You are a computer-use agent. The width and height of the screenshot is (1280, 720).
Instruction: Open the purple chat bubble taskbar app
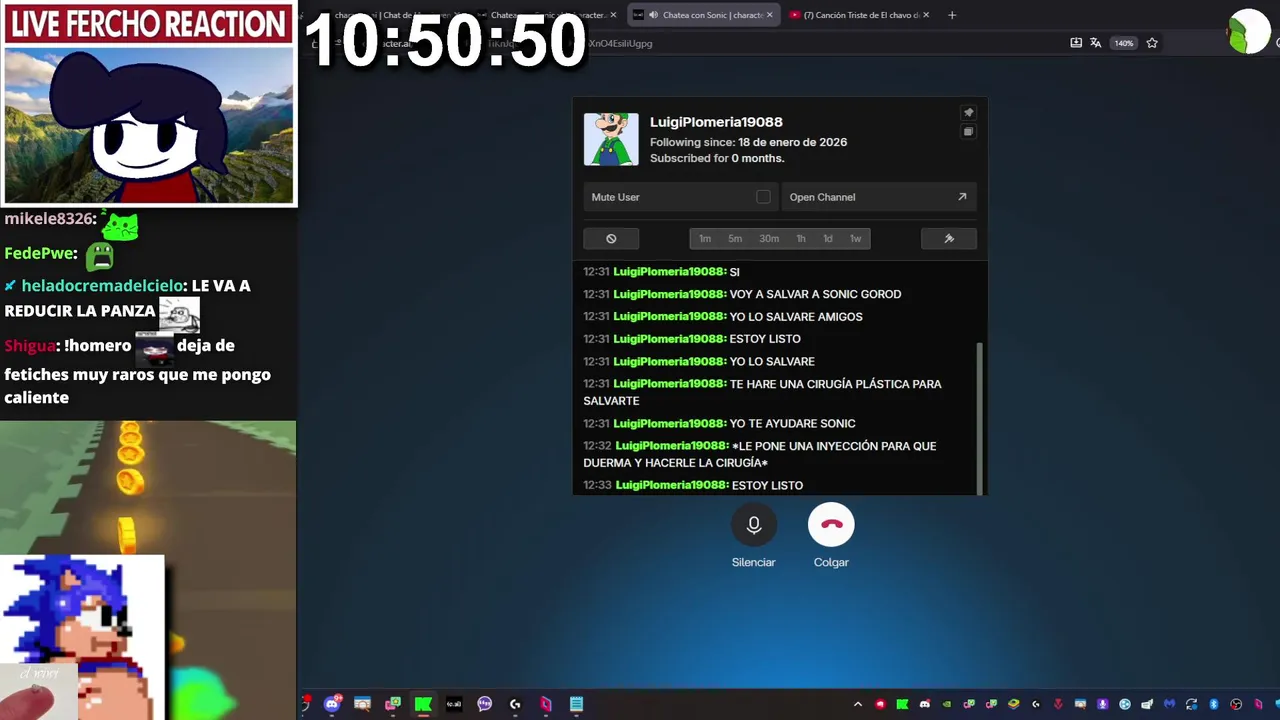tap(485, 704)
